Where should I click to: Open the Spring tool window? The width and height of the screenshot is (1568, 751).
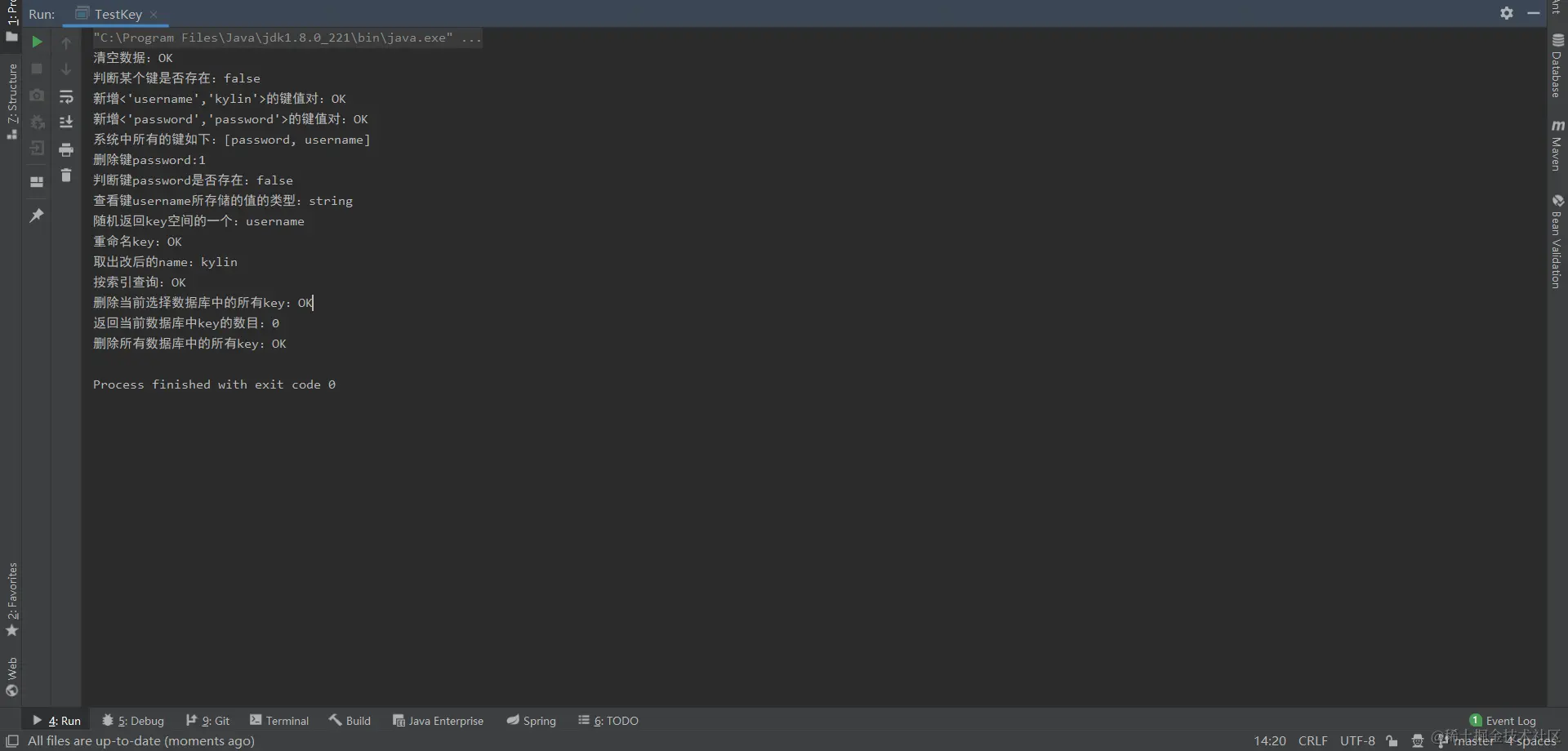click(x=532, y=721)
